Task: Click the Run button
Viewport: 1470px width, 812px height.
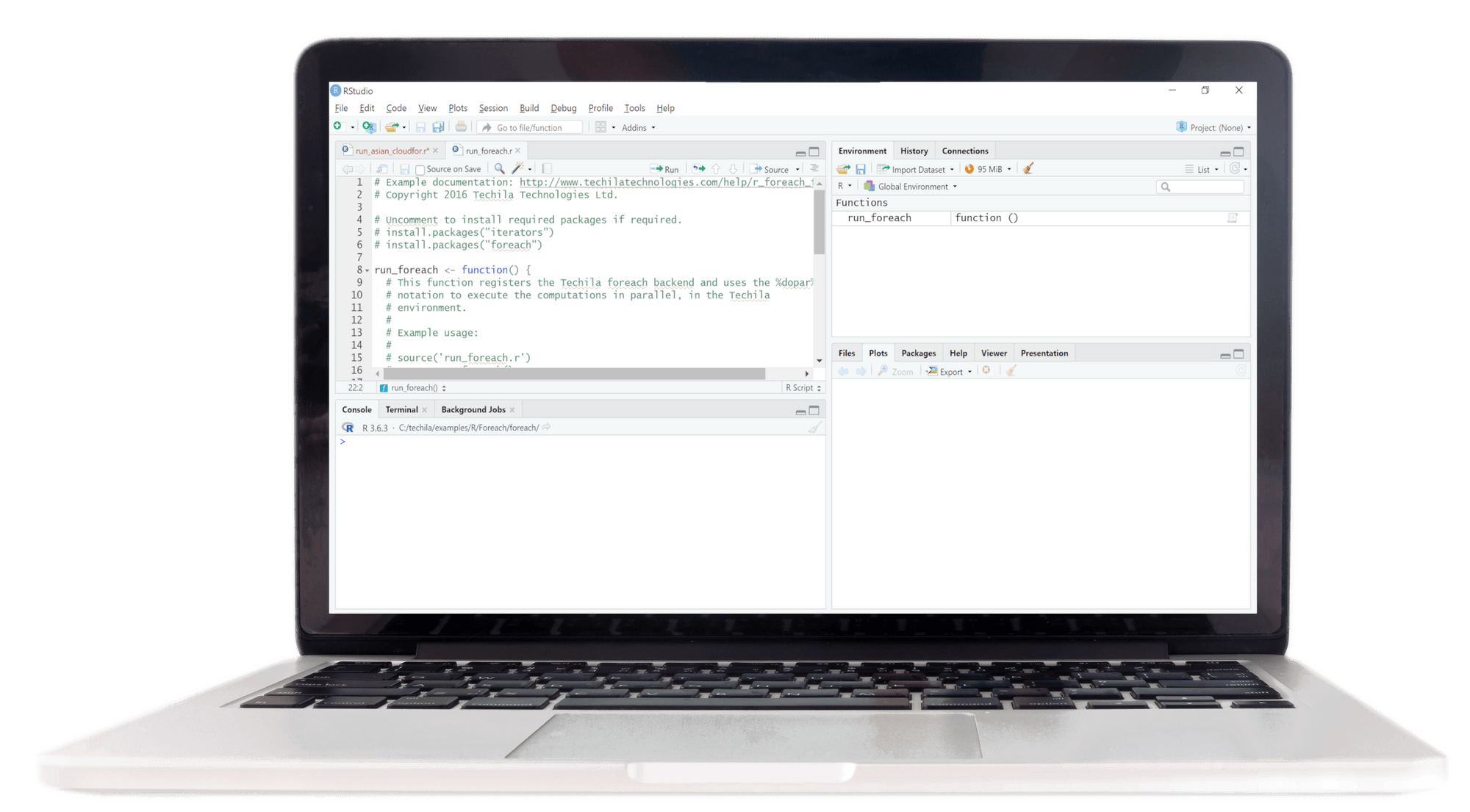Action: click(x=664, y=169)
